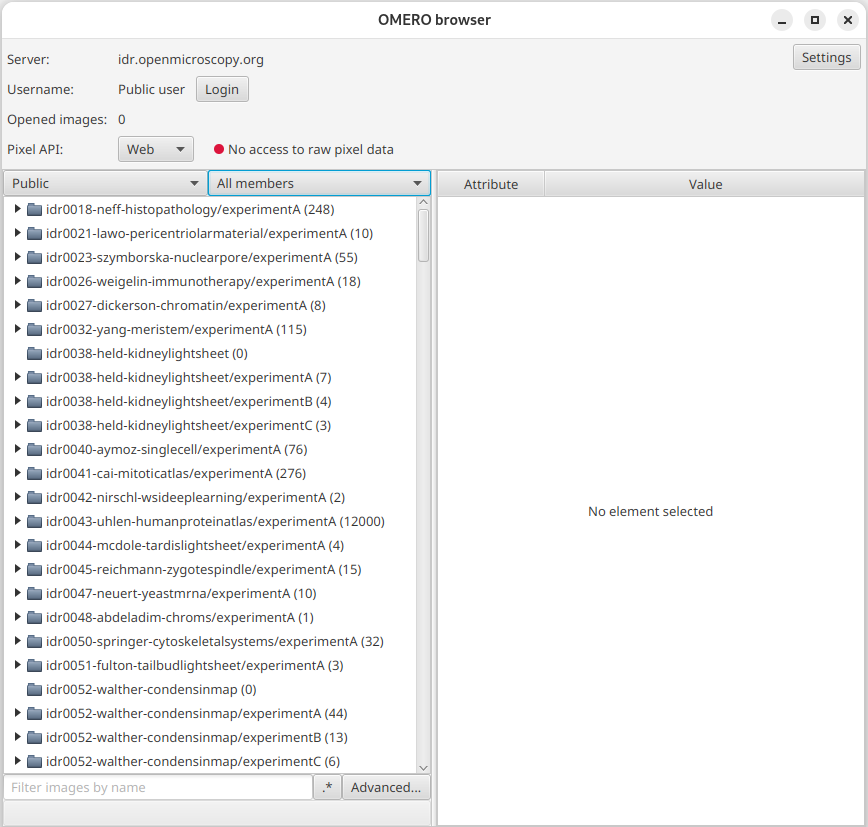The width and height of the screenshot is (868, 827).
Task: Open the All members dropdown
Action: click(x=319, y=183)
